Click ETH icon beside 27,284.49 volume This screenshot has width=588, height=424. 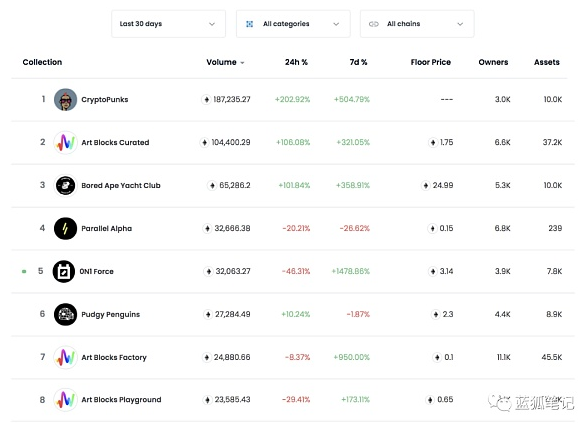pos(208,314)
